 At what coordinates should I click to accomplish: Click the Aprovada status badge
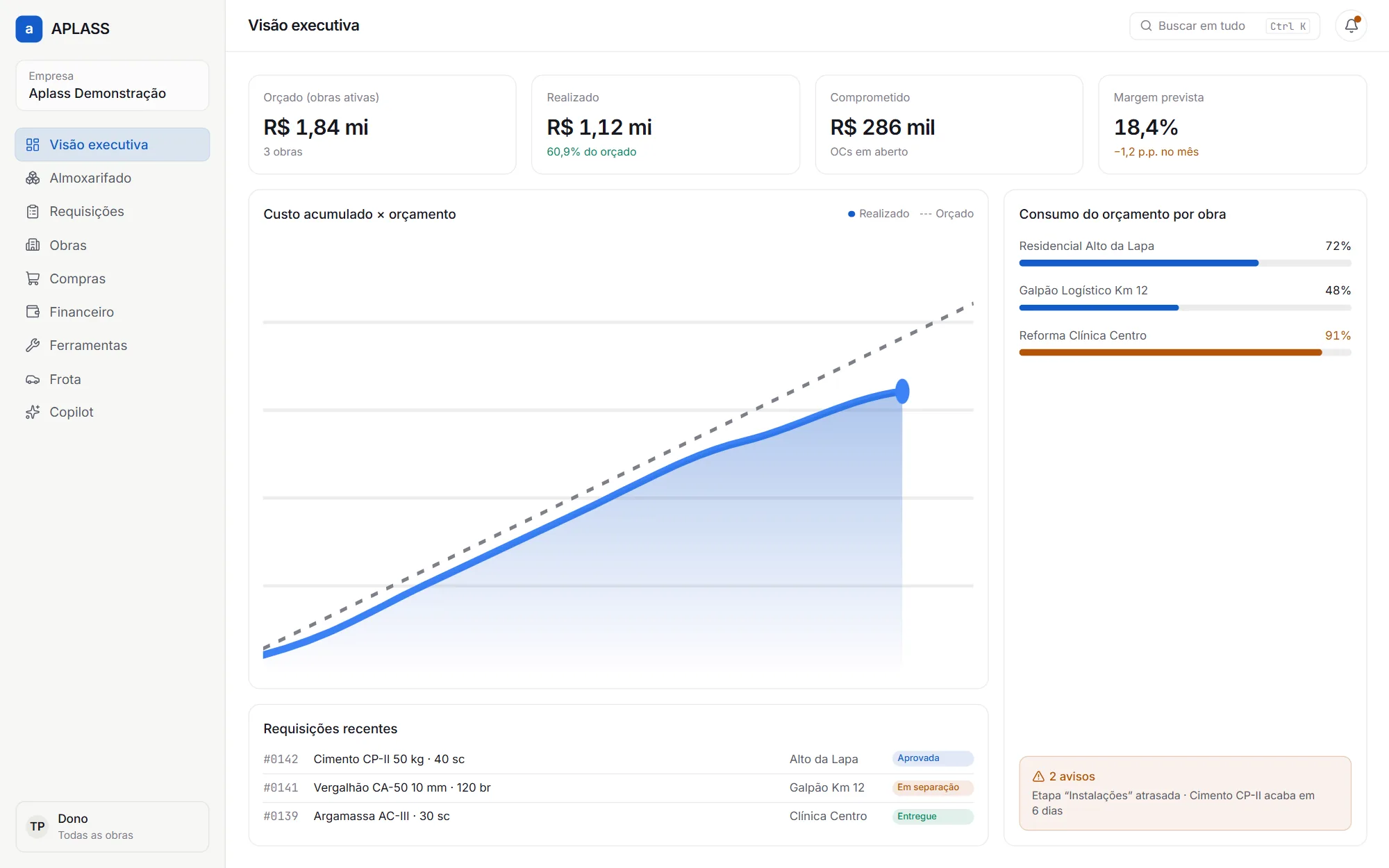[933, 758]
